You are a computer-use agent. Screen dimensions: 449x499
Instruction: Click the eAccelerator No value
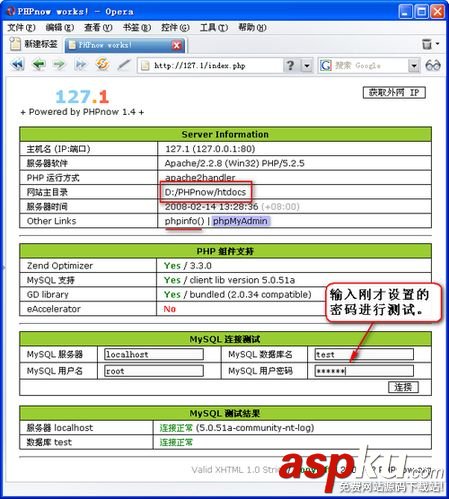tap(170, 309)
